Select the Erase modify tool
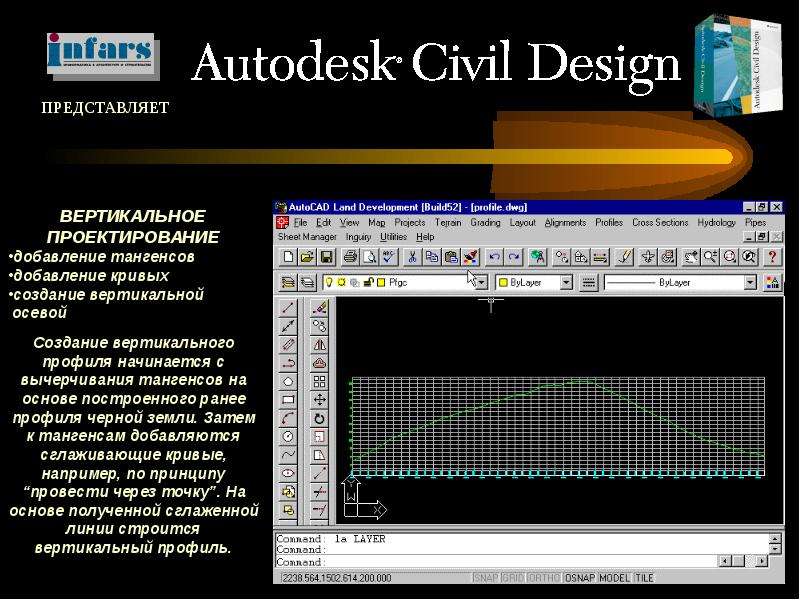The image size is (800, 600). 319,308
